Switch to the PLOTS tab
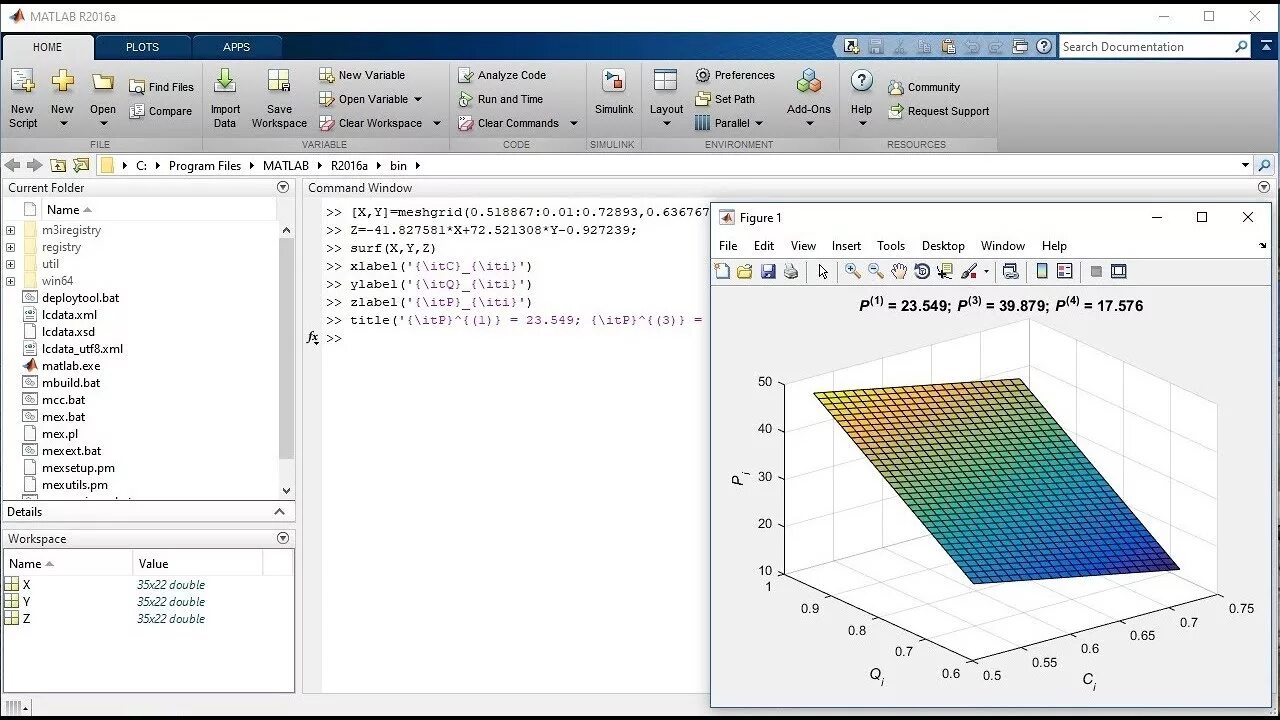This screenshot has height=720, width=1280. click(142, 47)
